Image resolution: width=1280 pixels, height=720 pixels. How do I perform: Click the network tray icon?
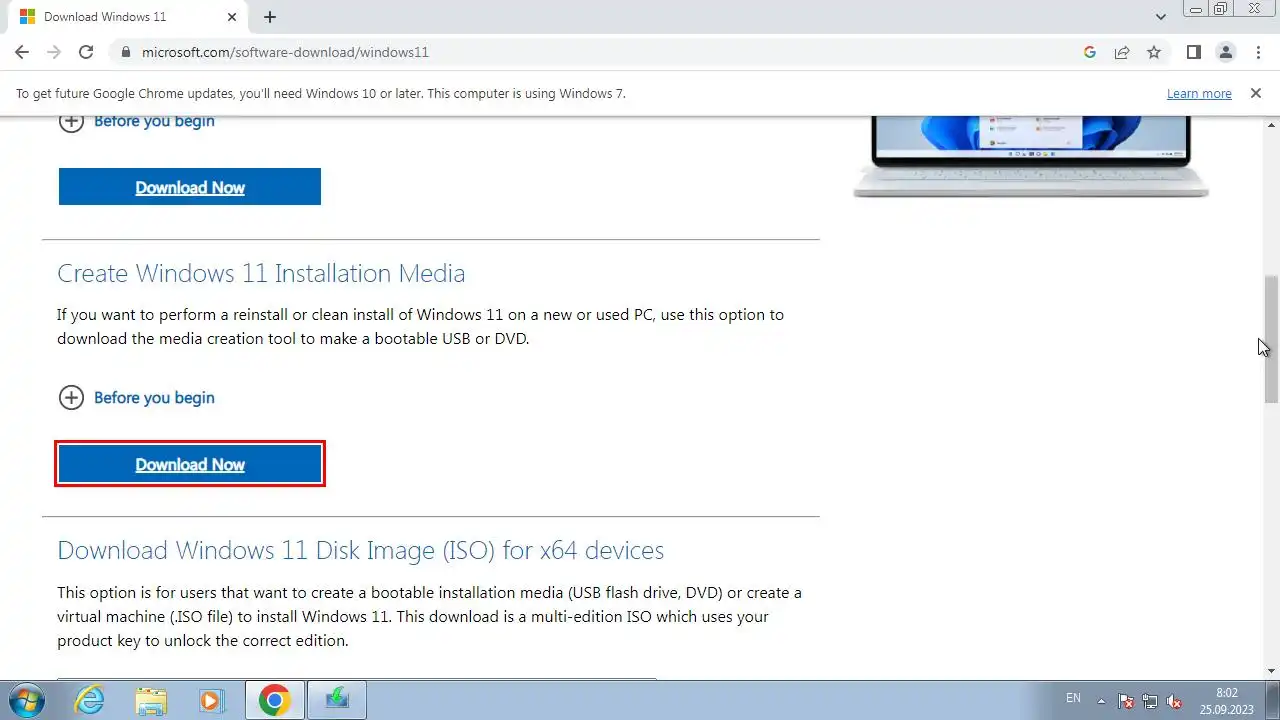tap(1151, 700)
